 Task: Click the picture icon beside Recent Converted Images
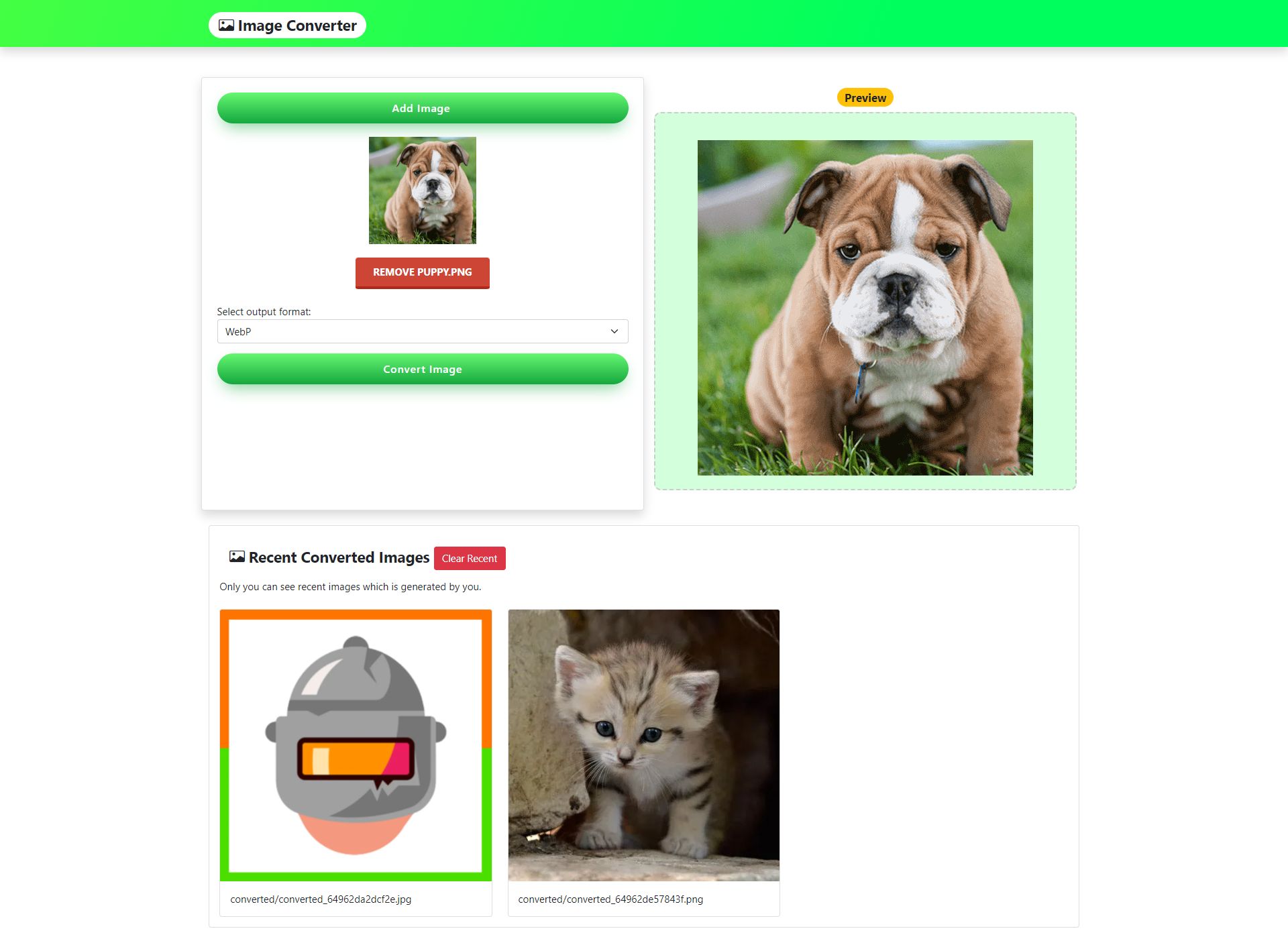tap(237, 557)
